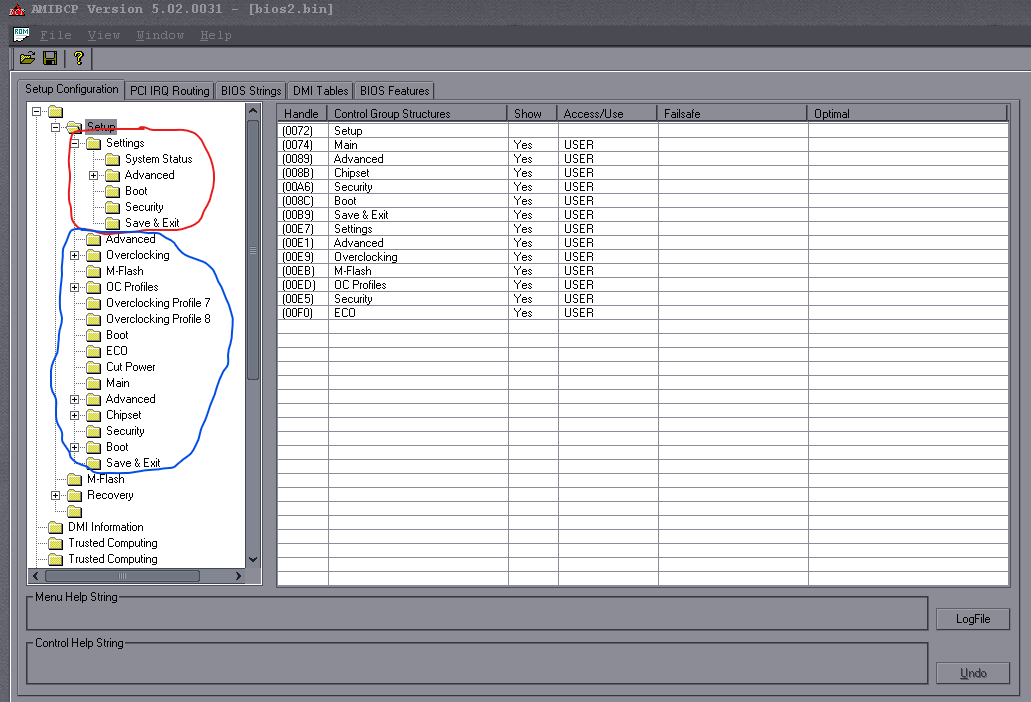1031x702 pixels.
Task: Switch to the PCI IRQ Routing tab
Action: pyautogui.click(x=169, y=91)
